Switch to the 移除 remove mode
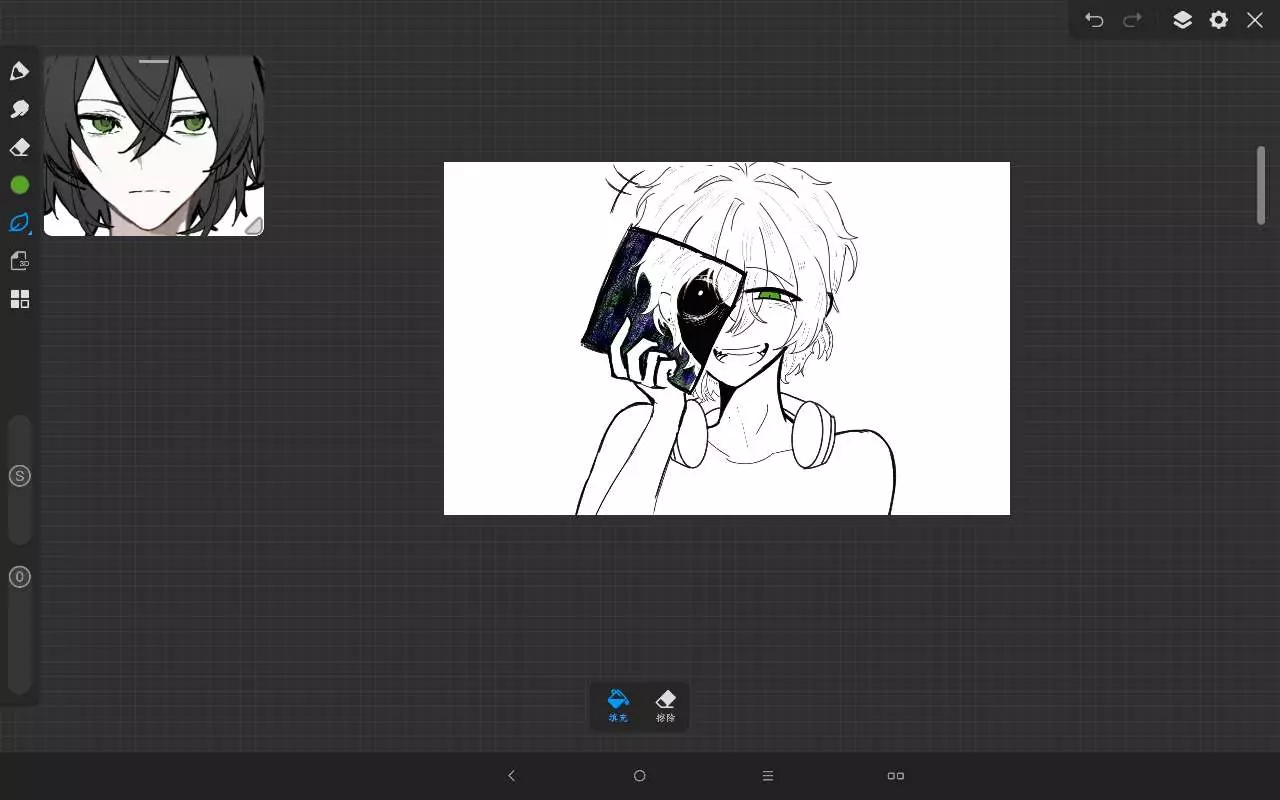 [x=665, y=706]
